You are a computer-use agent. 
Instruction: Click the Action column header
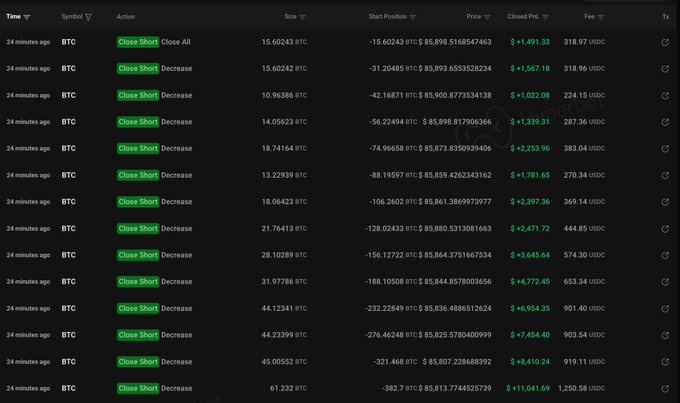pyautogui.click(x=126, y=16)
